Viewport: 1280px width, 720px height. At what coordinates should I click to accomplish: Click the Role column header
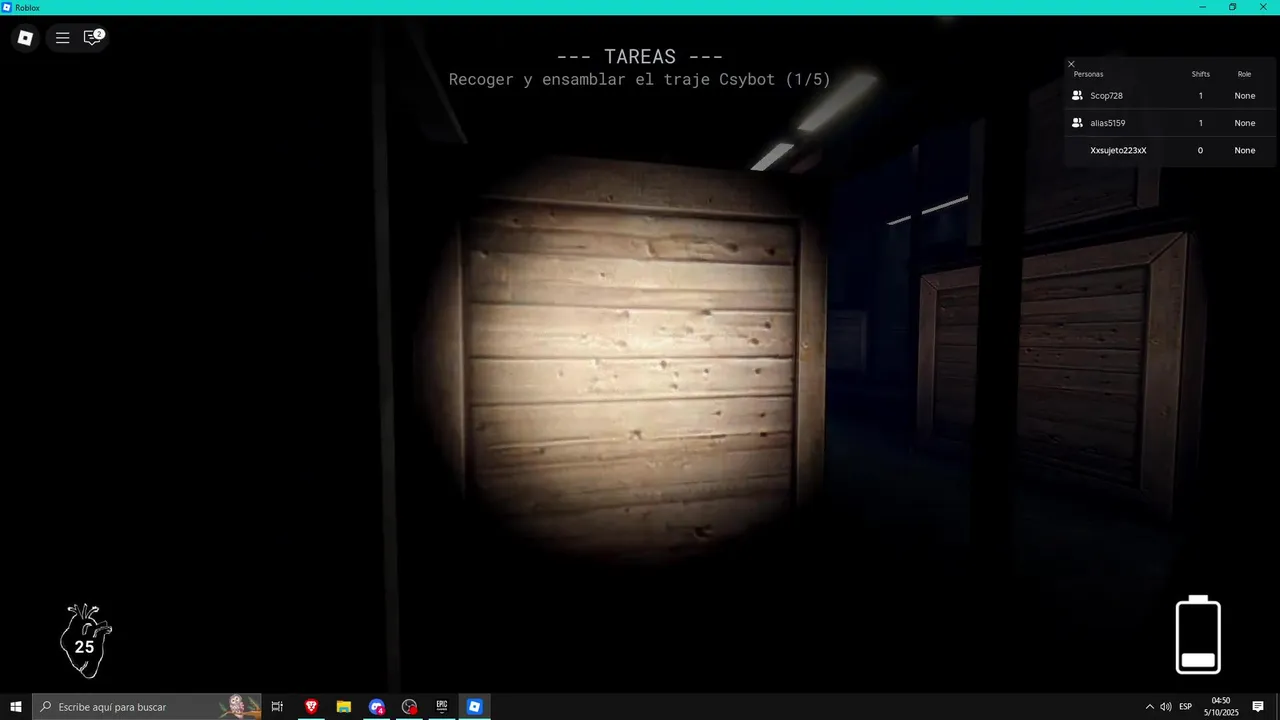coord(1244,74)
